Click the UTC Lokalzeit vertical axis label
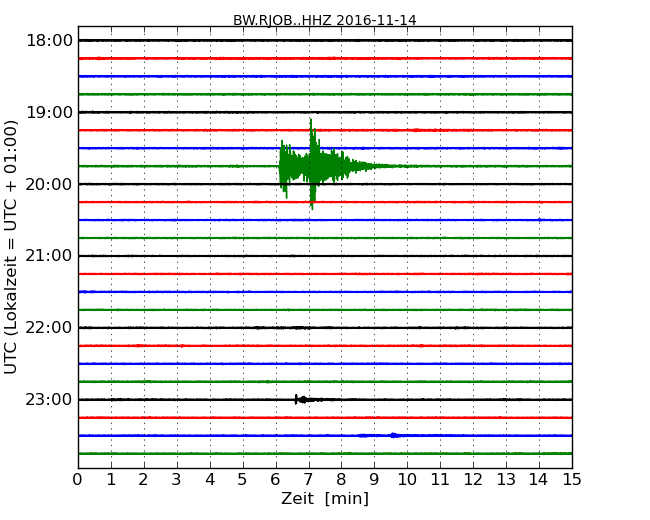Image resolution: width=650 pixels, height=520 pixels. point(11,247)
